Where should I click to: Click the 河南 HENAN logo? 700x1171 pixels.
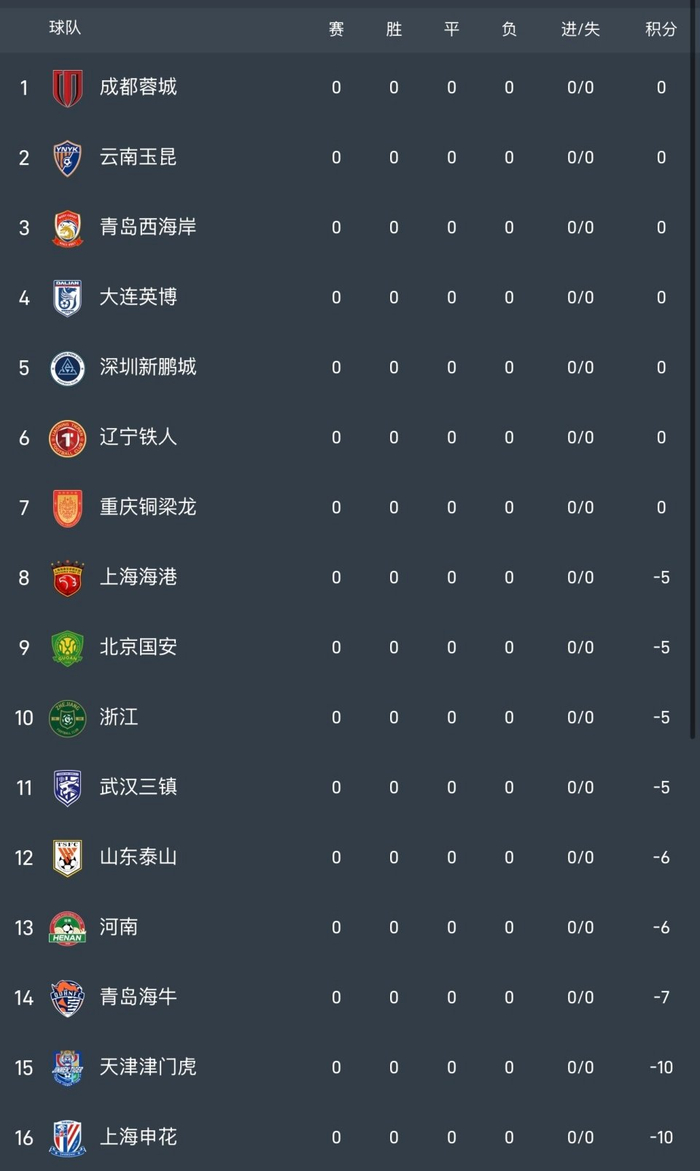(67, 928)
